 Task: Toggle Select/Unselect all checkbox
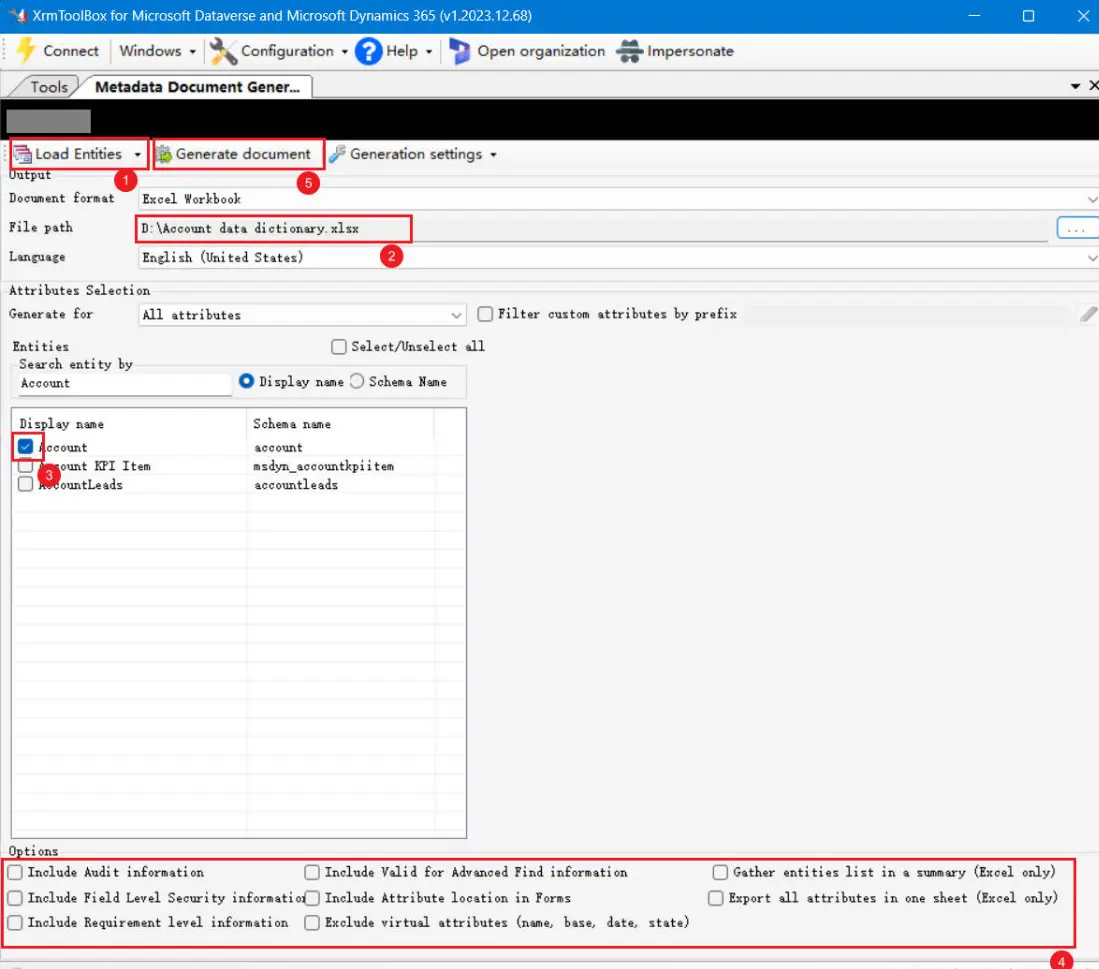(x=339, y=346)
